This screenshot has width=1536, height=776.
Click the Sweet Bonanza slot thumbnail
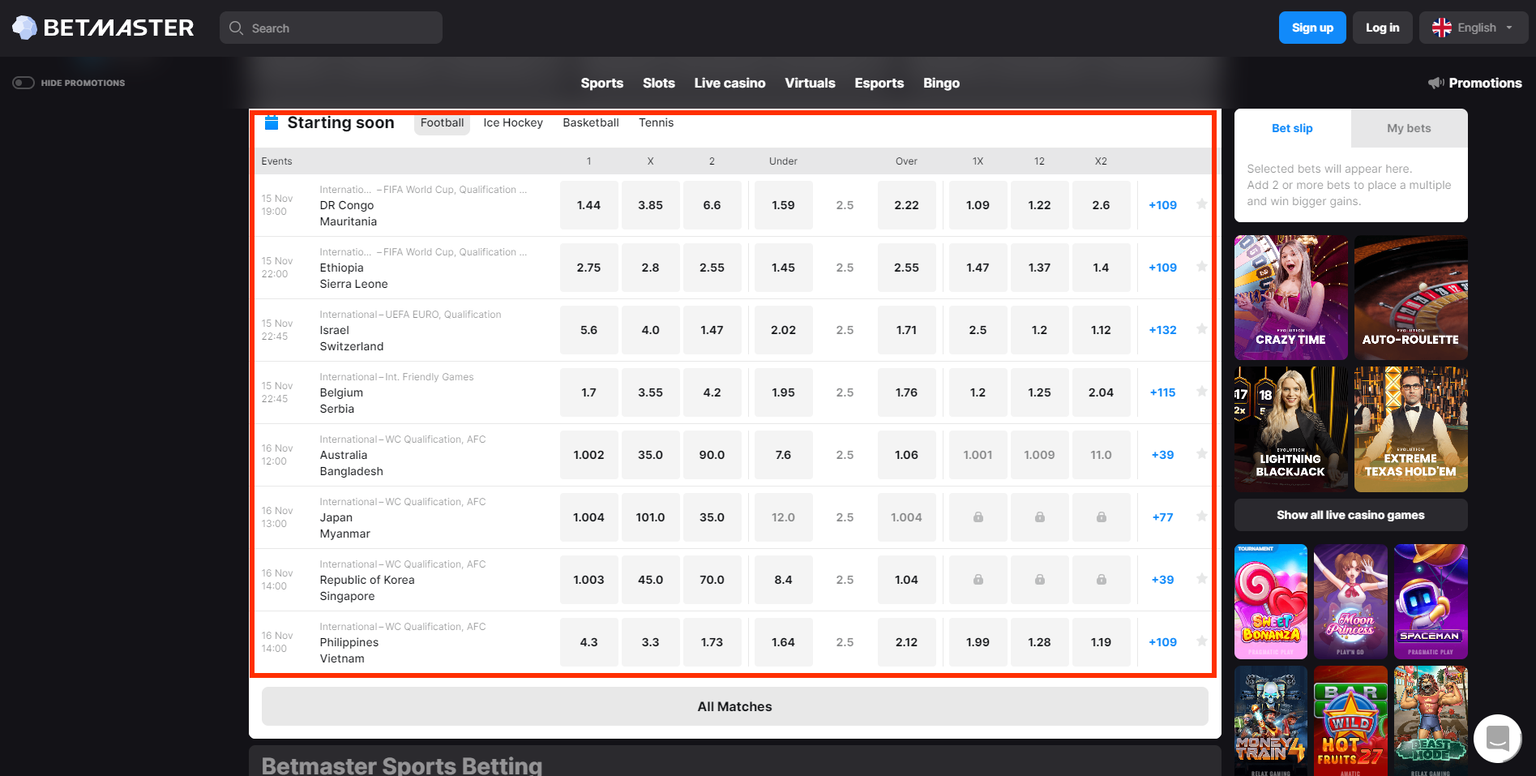1270,601
